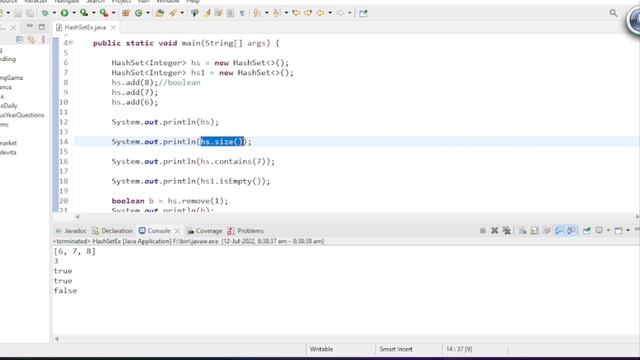
Task: Click Remove All Terminated Launches double X icon
Action: [507, 231]
